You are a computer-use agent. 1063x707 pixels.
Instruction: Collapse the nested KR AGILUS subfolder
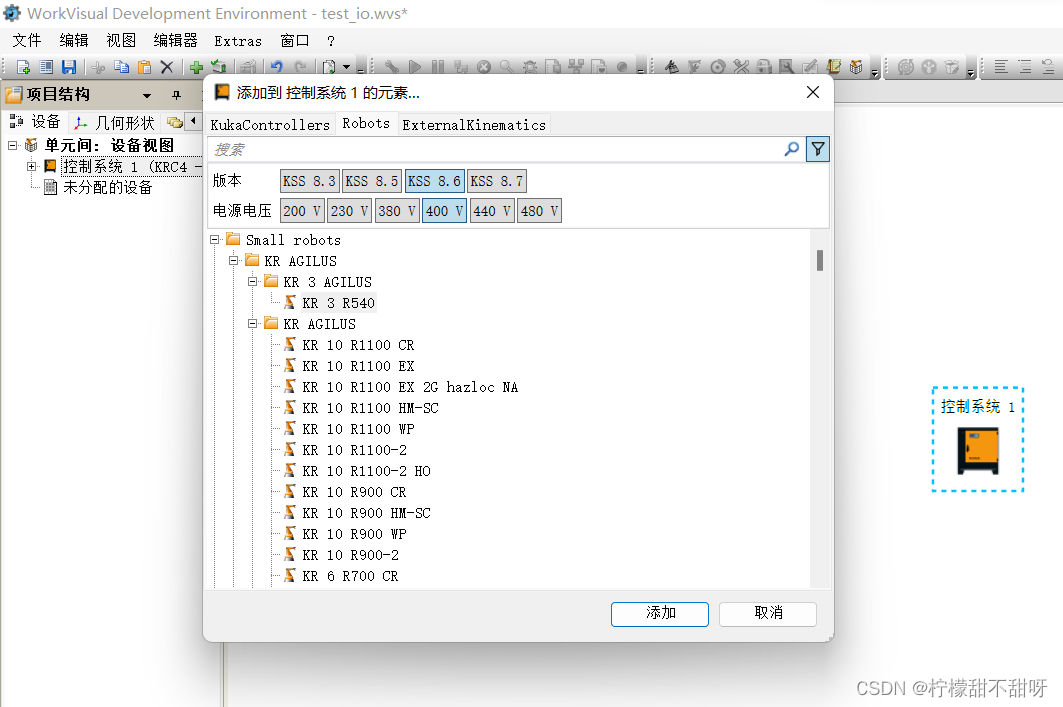[252, 323]
